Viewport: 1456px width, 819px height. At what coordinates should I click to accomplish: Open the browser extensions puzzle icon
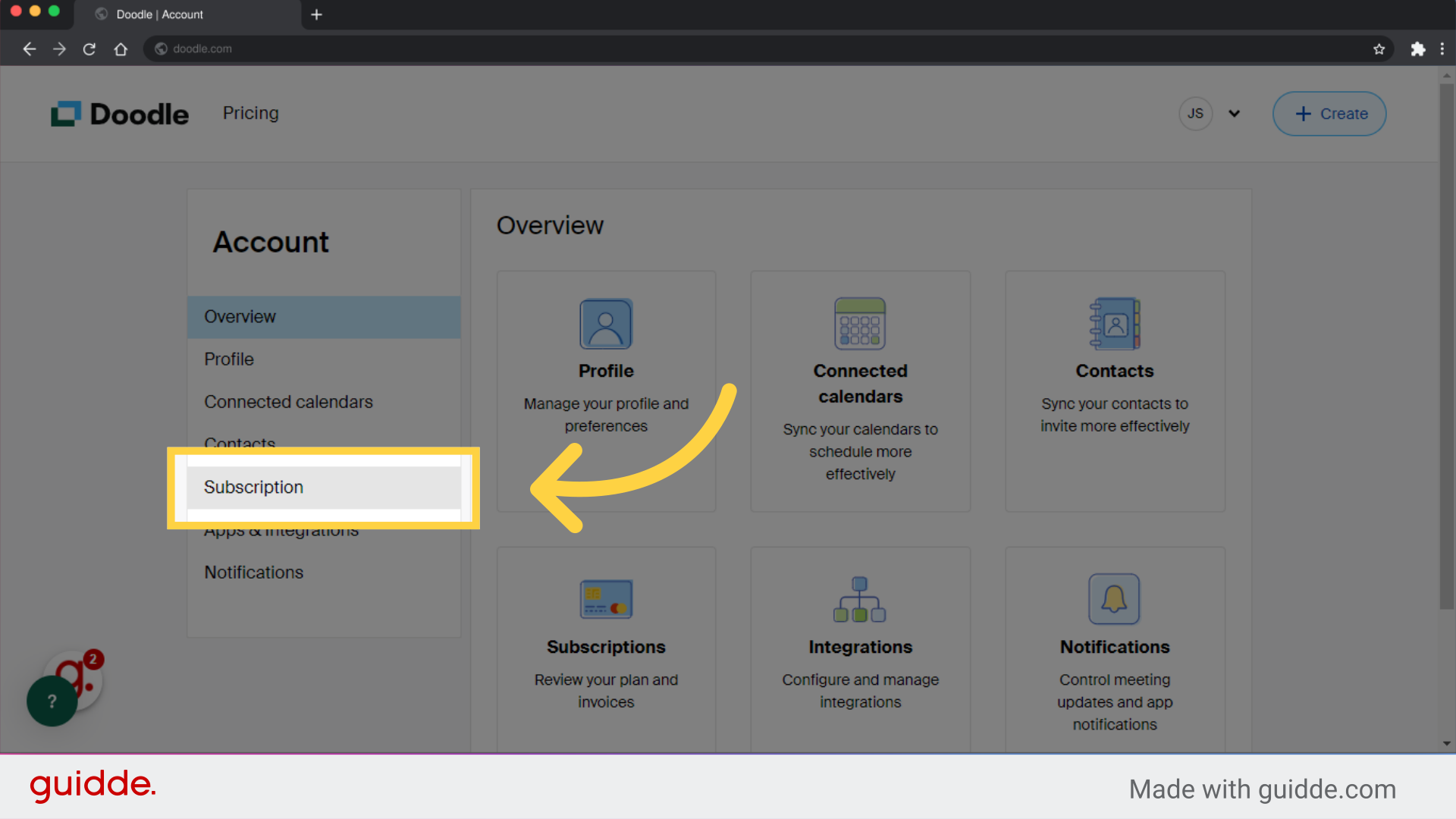(x=1418, y=49)
